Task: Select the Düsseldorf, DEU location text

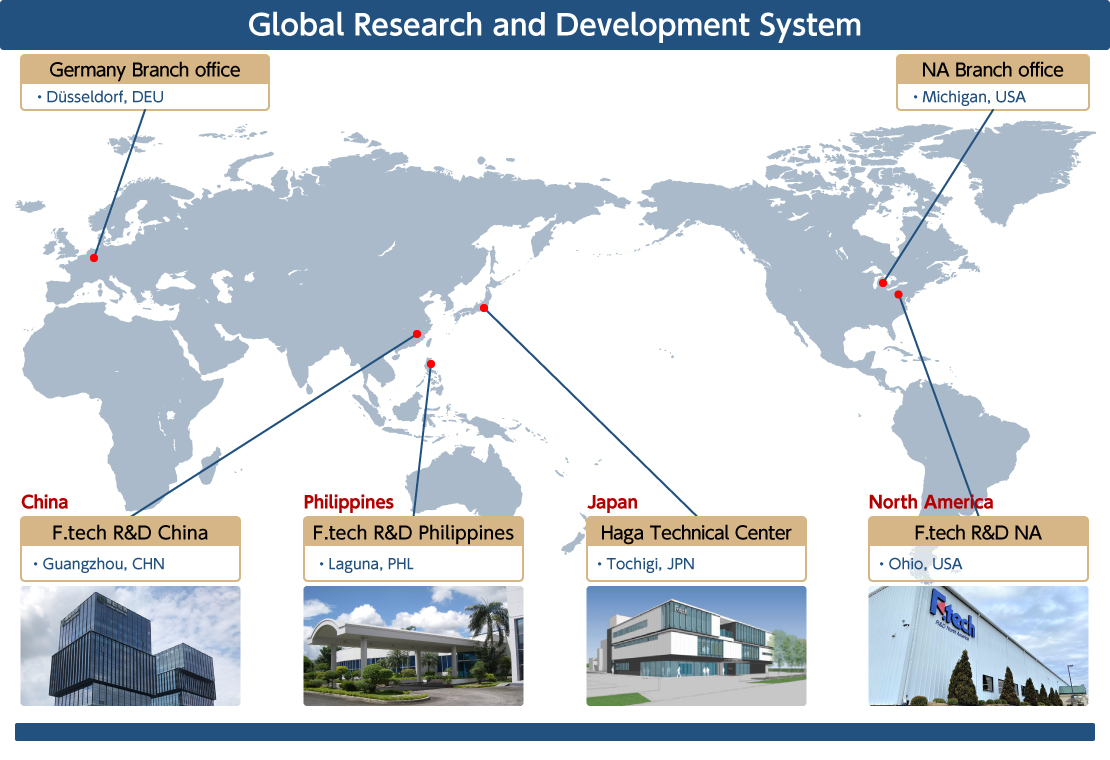Action: click(x=105, y=97)
